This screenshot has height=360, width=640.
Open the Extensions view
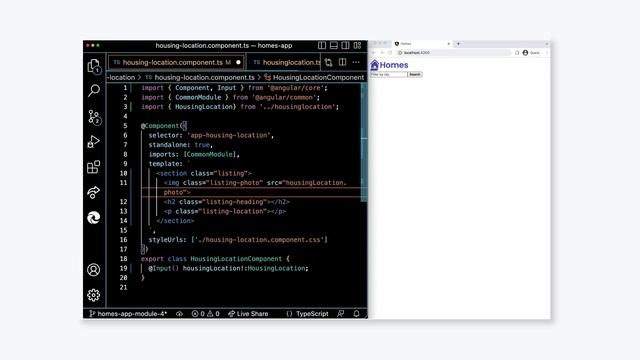[93, 167]
